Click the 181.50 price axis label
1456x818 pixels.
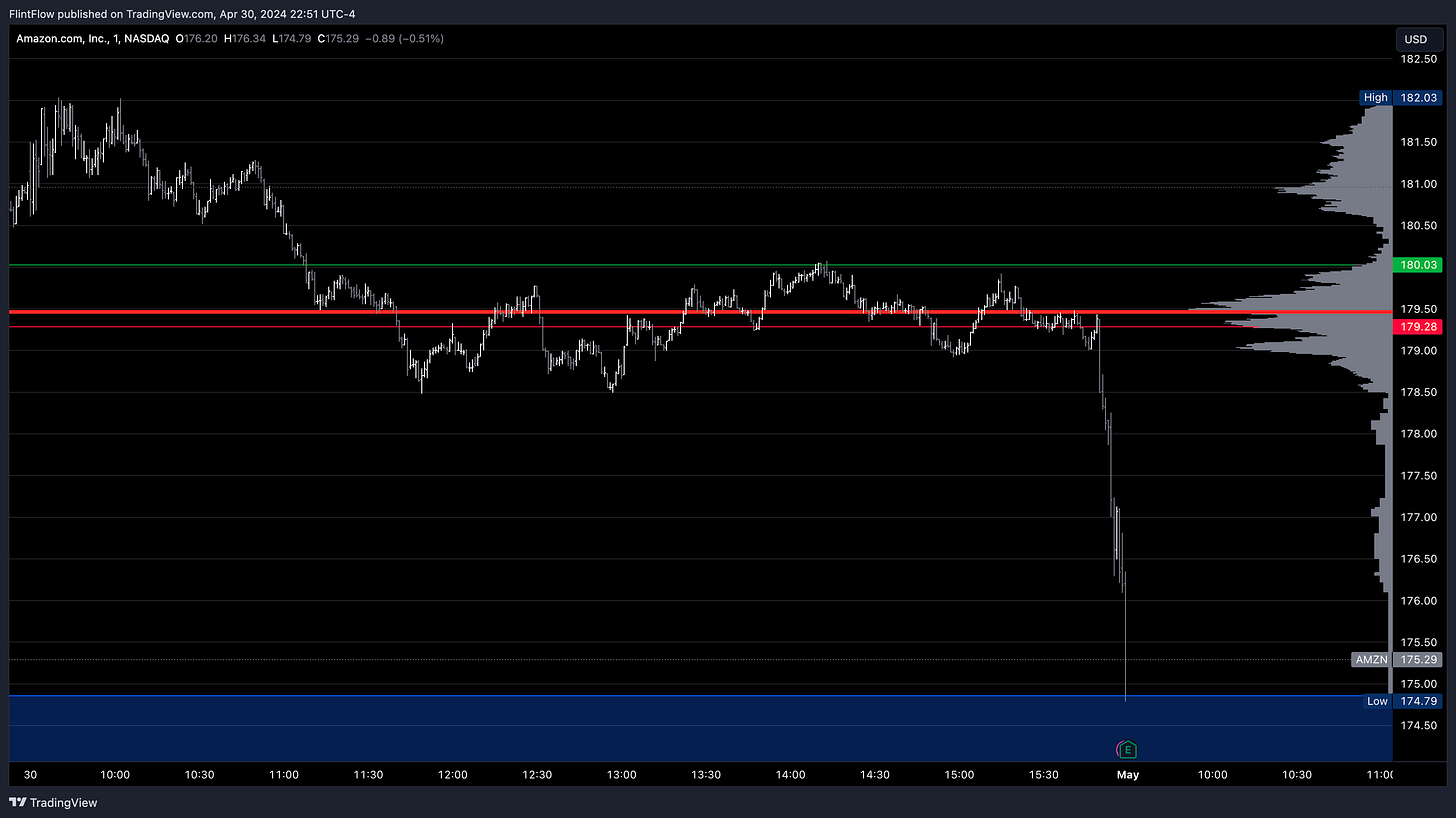(1420, 142)
